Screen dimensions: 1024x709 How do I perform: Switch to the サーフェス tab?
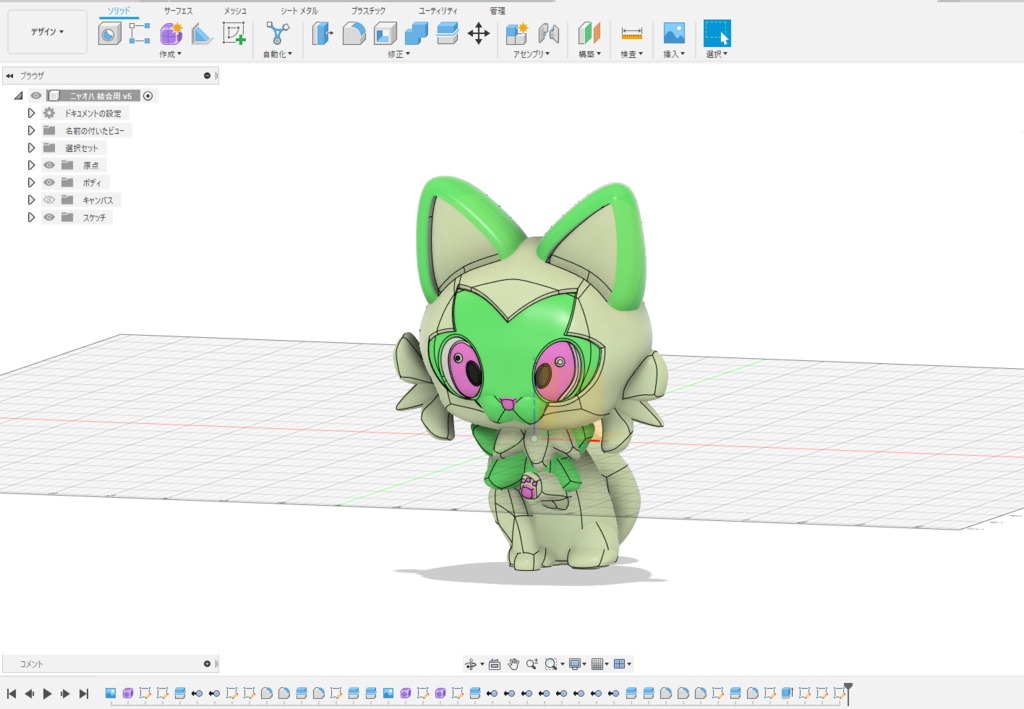178,10
